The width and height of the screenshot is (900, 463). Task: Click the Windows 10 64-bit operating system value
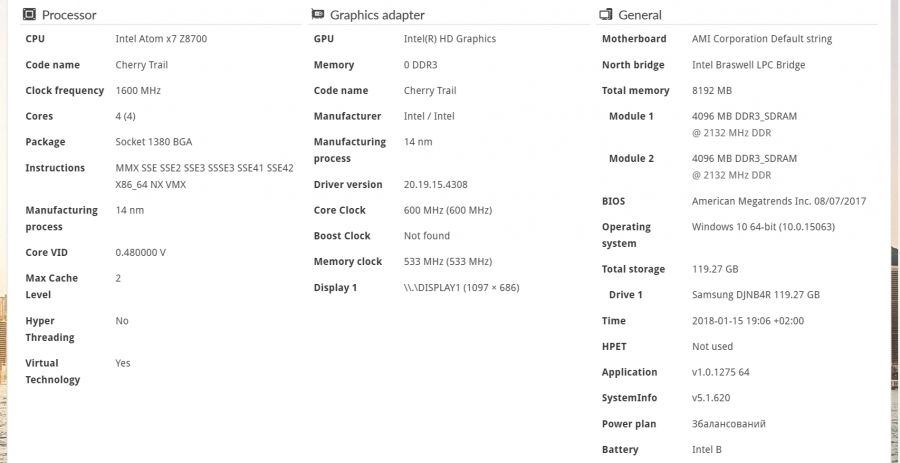click(x=763, y=227)
